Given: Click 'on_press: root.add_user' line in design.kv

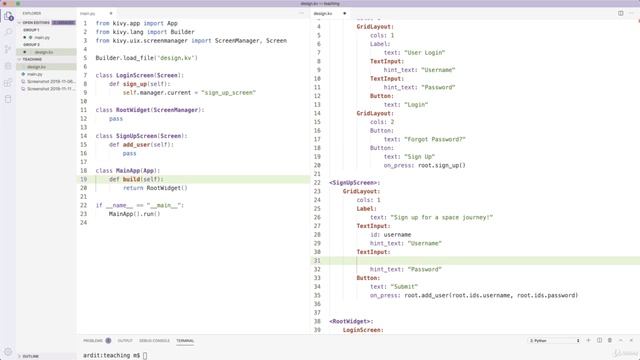Looking at the screenshot, I should 474,295.
